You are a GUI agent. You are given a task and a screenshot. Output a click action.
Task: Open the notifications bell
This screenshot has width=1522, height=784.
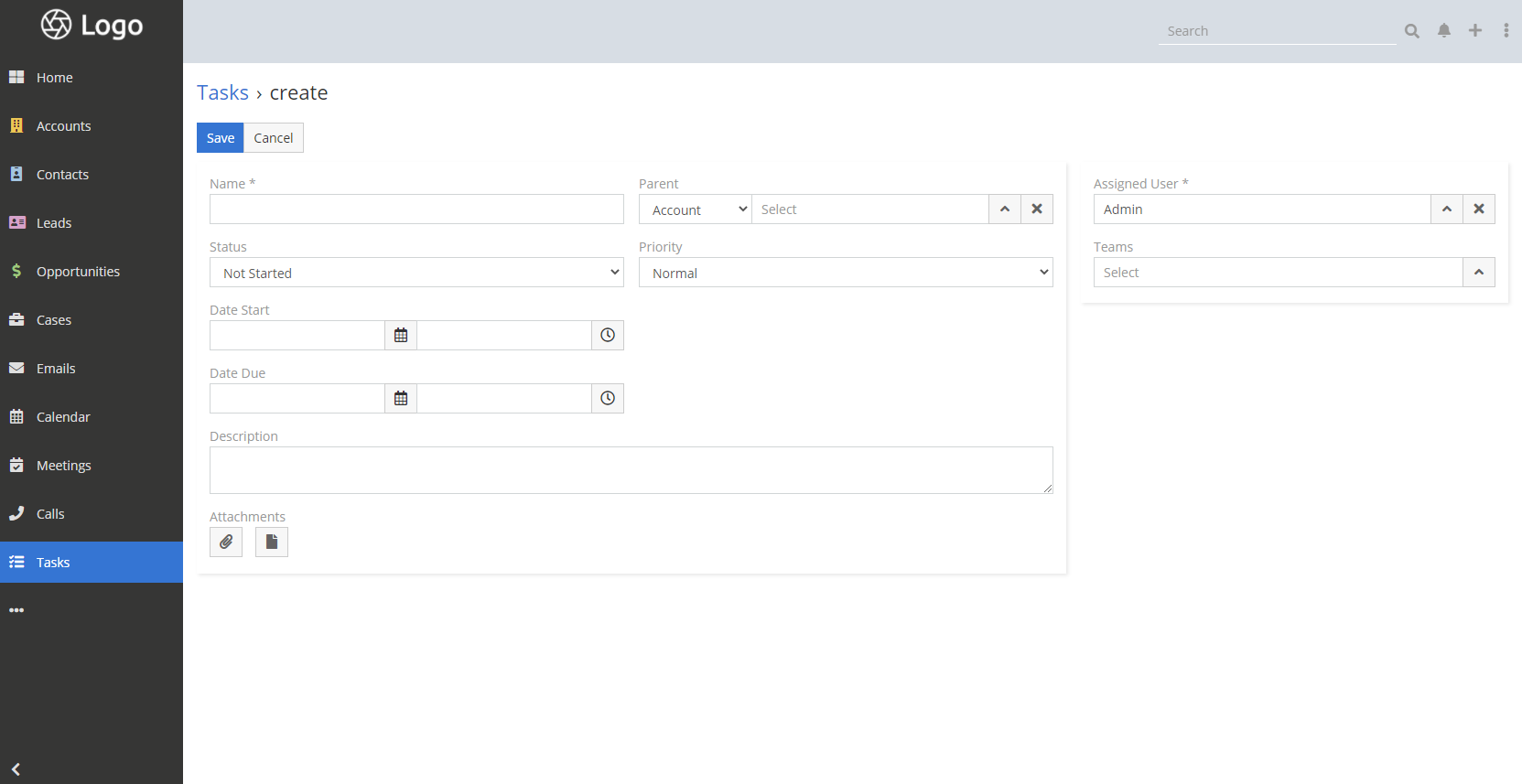click(x=1444, y=31)
